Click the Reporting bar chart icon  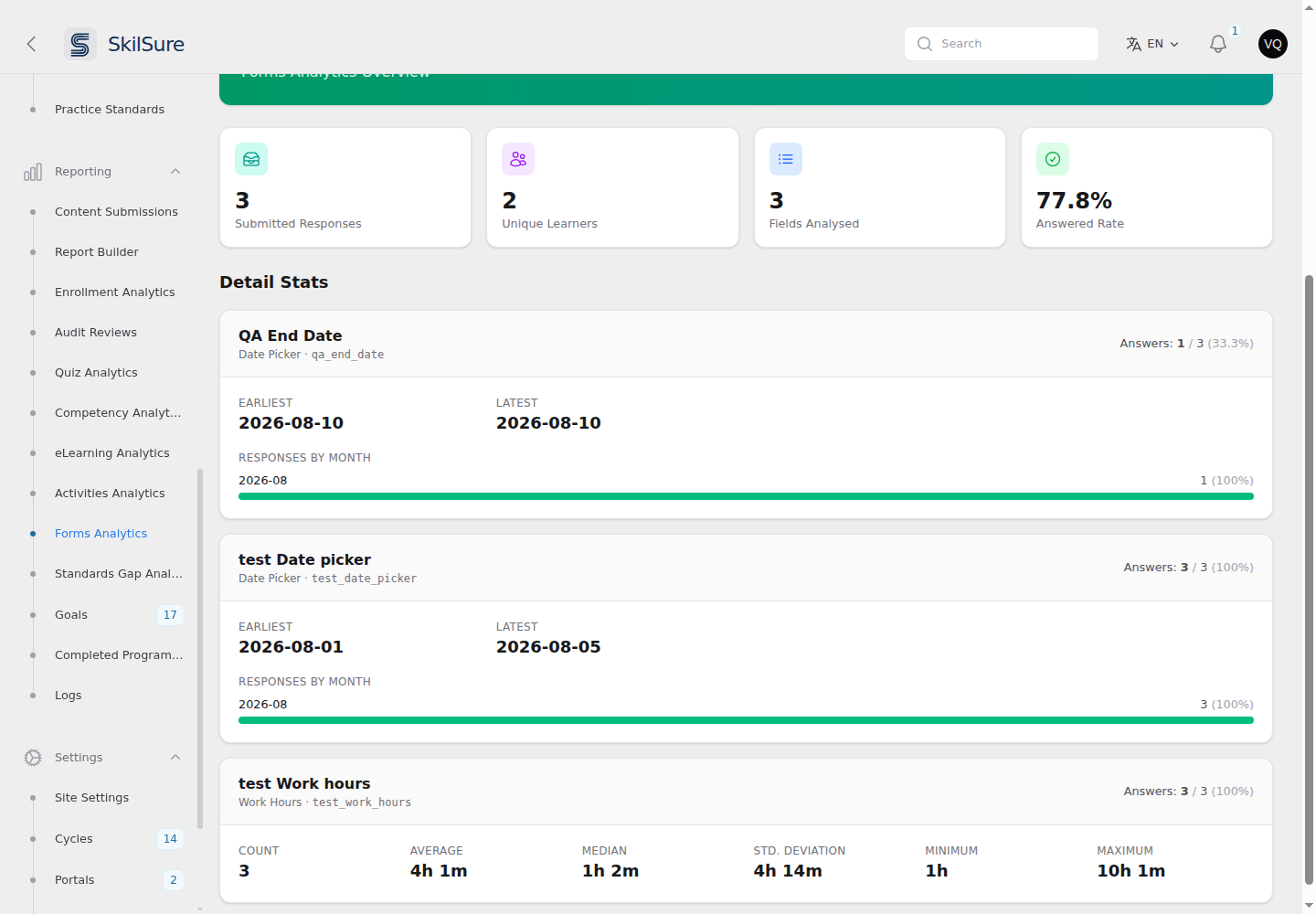pos(33,172)
